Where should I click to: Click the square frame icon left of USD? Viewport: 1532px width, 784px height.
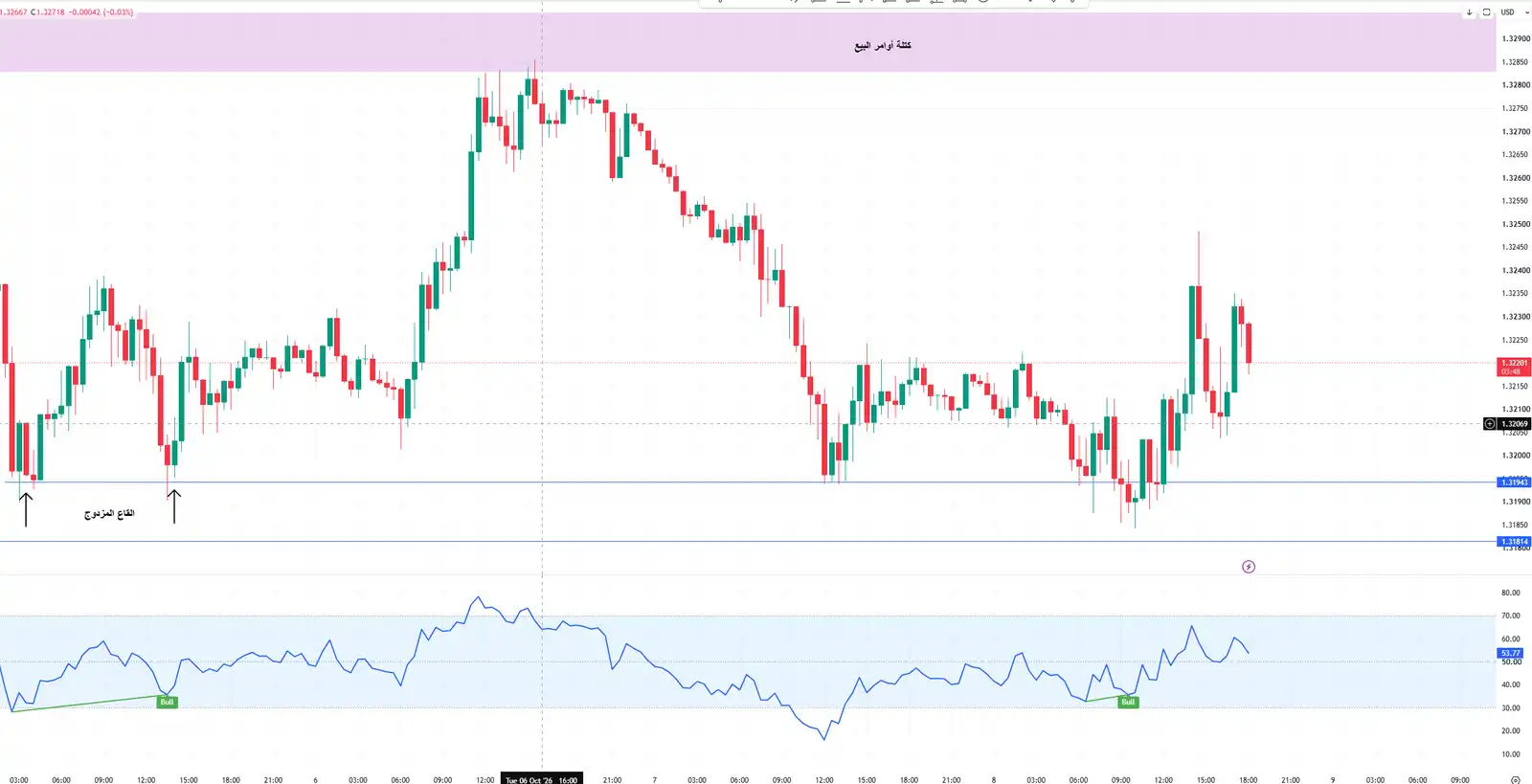point(1486,12)
